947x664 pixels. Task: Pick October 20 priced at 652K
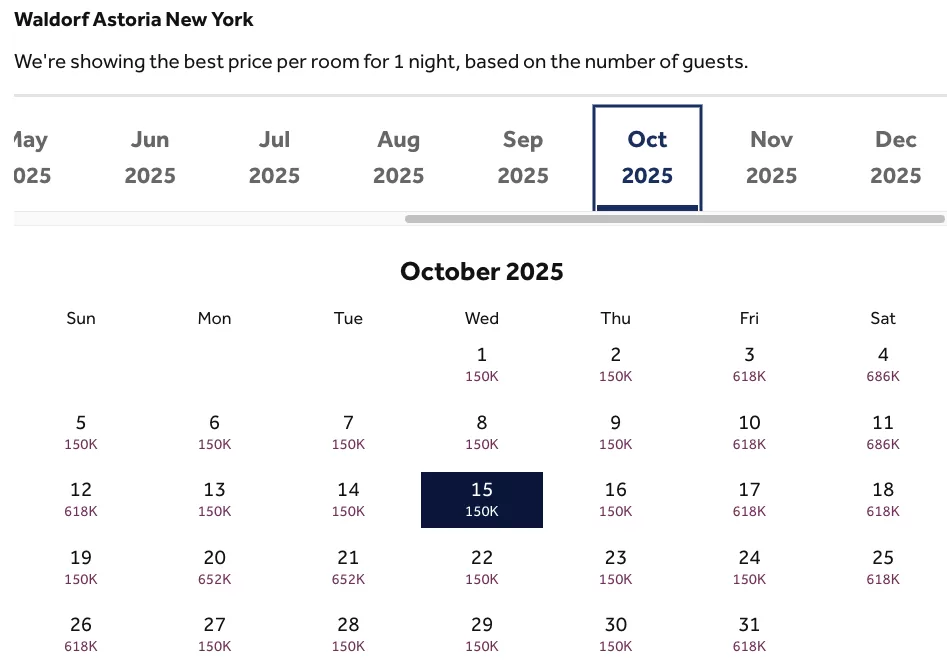coord(214,567)
